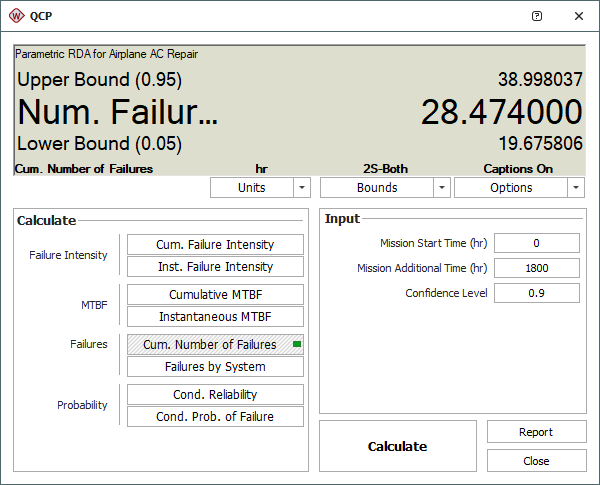Open the Bounds dropdown arrow
Viewport: 600px width, 485px height.
441,188
